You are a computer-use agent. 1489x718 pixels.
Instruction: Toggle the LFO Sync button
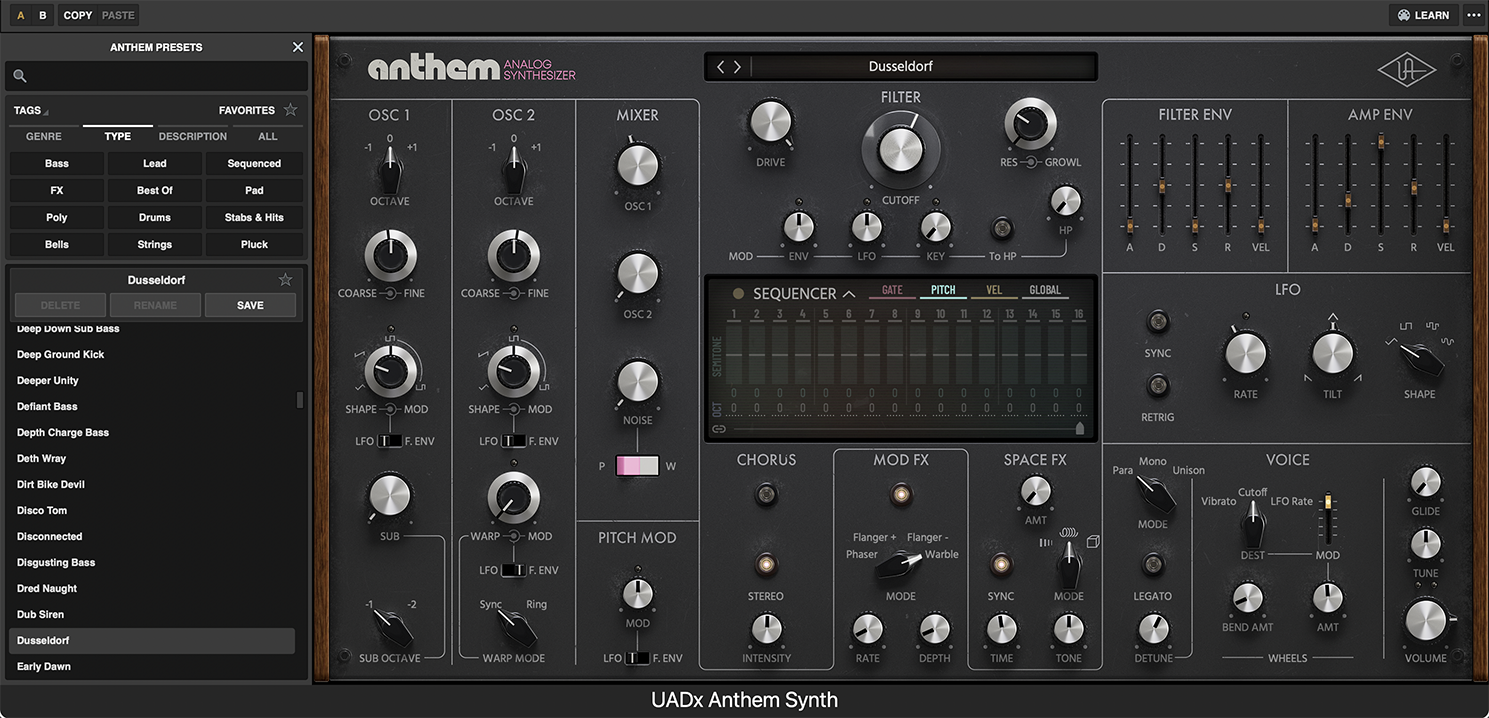point(1158,322)
